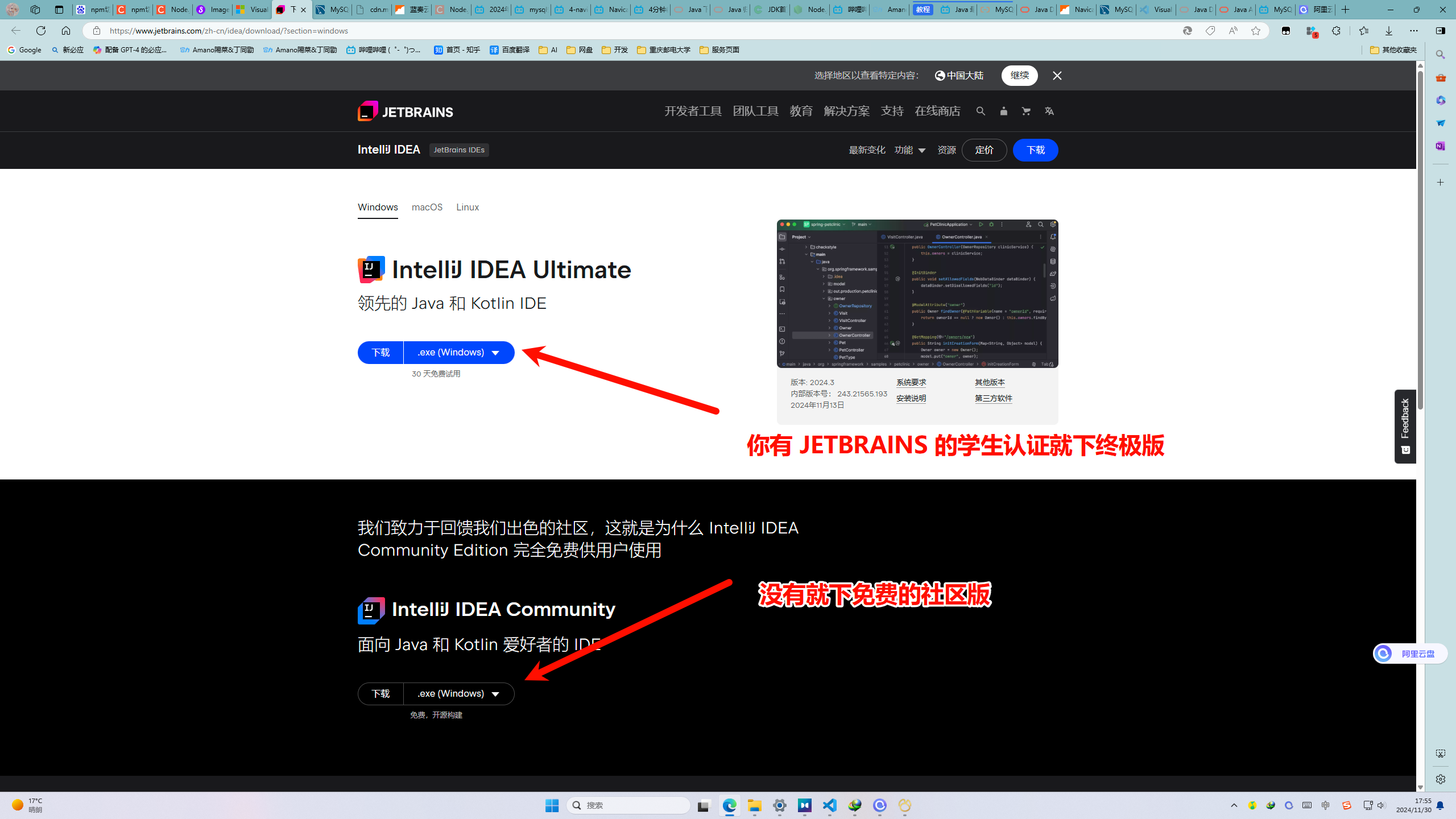The height and width of the screenshot is (819, 1456).
Task: Click the JetBrains IDEs badge
Action: pyautogui.click(x=459, y=150)
